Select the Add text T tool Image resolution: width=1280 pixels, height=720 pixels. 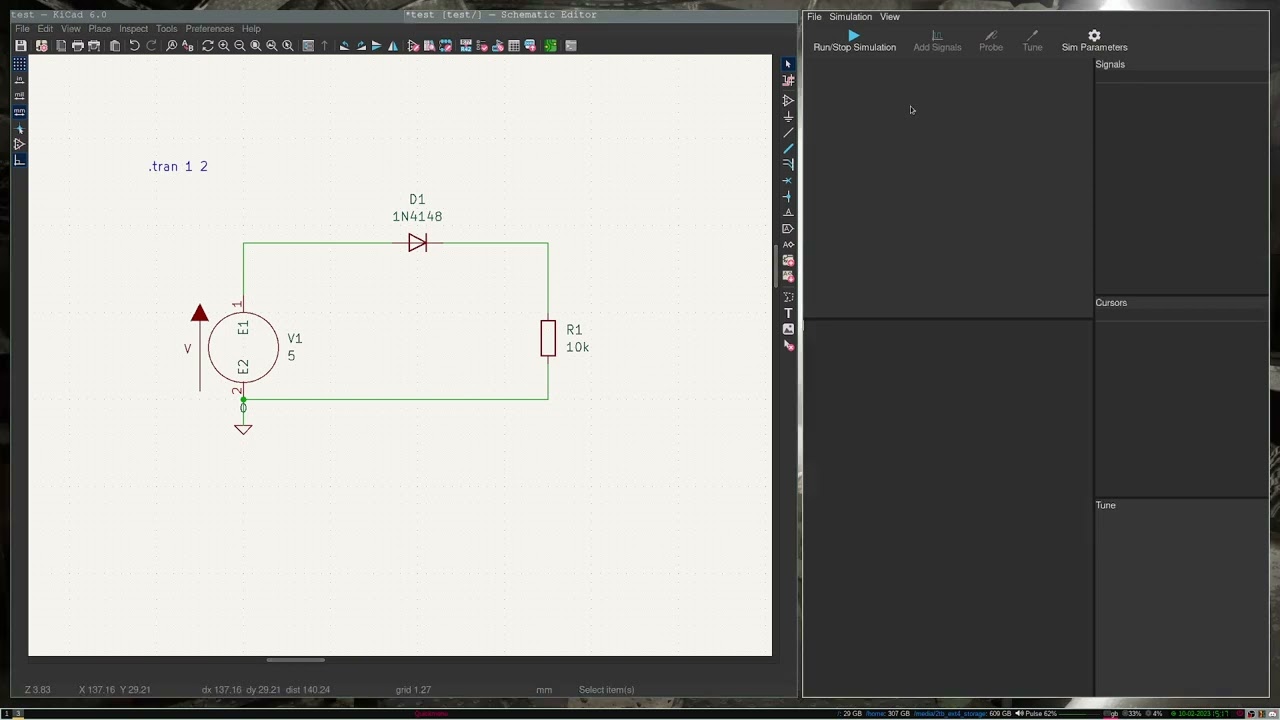788,313
